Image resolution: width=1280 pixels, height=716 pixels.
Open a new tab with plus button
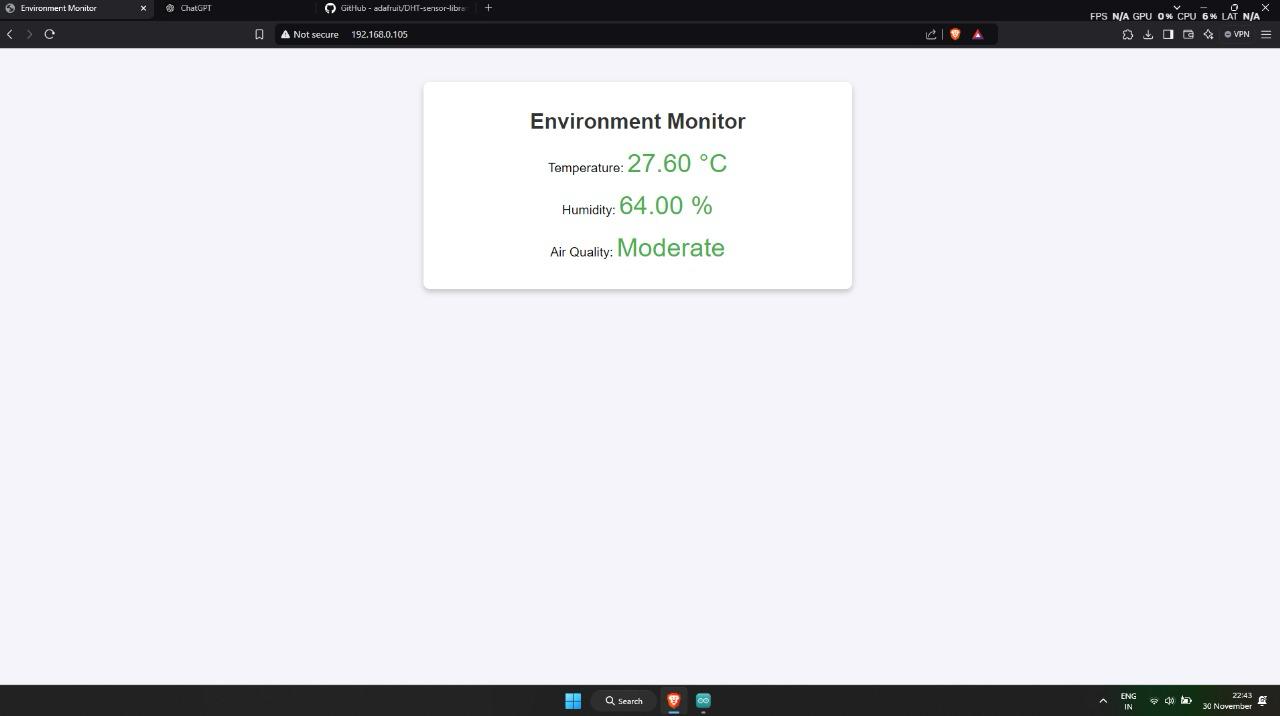pyautogui.click(x=488, y=8)
